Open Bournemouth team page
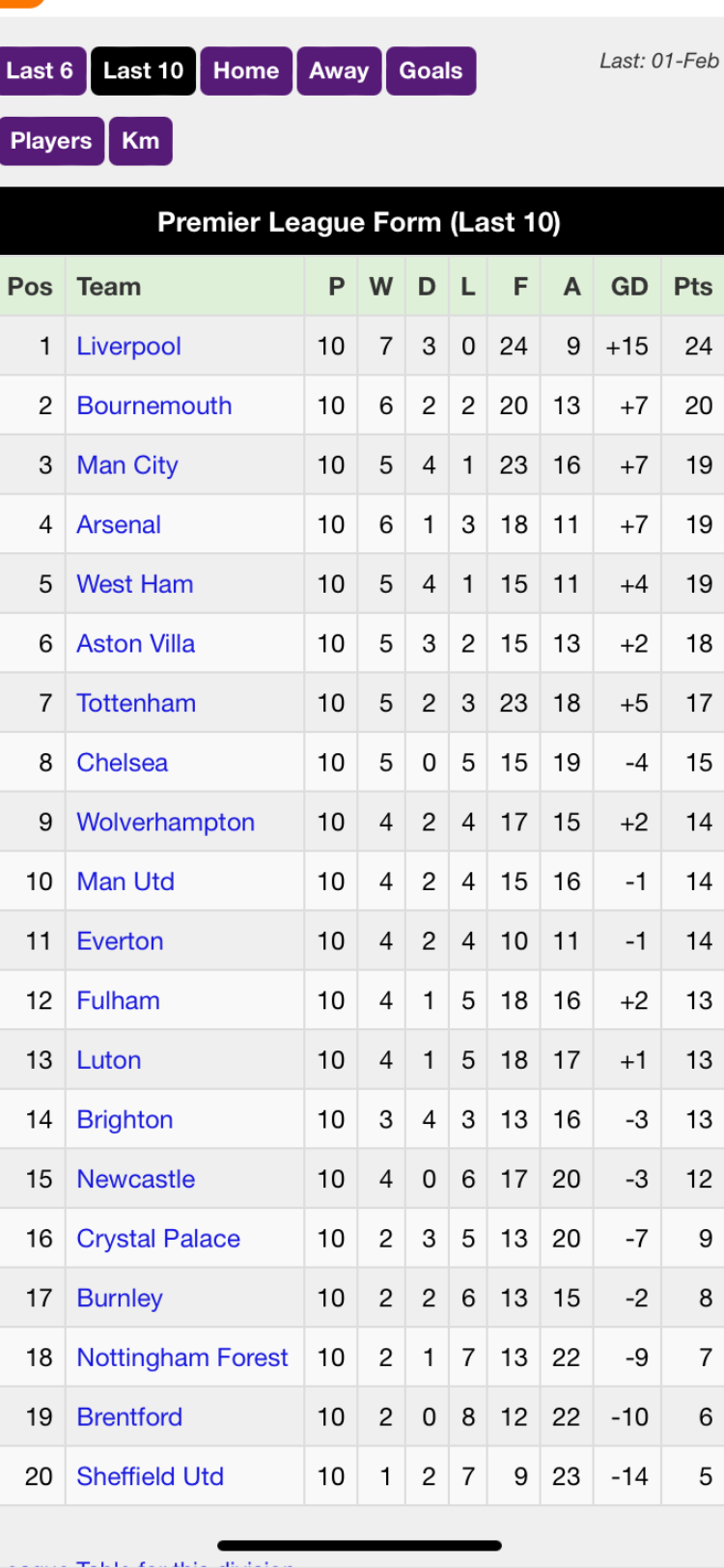Screen dimensions: 724x1568 coord(154,406)
